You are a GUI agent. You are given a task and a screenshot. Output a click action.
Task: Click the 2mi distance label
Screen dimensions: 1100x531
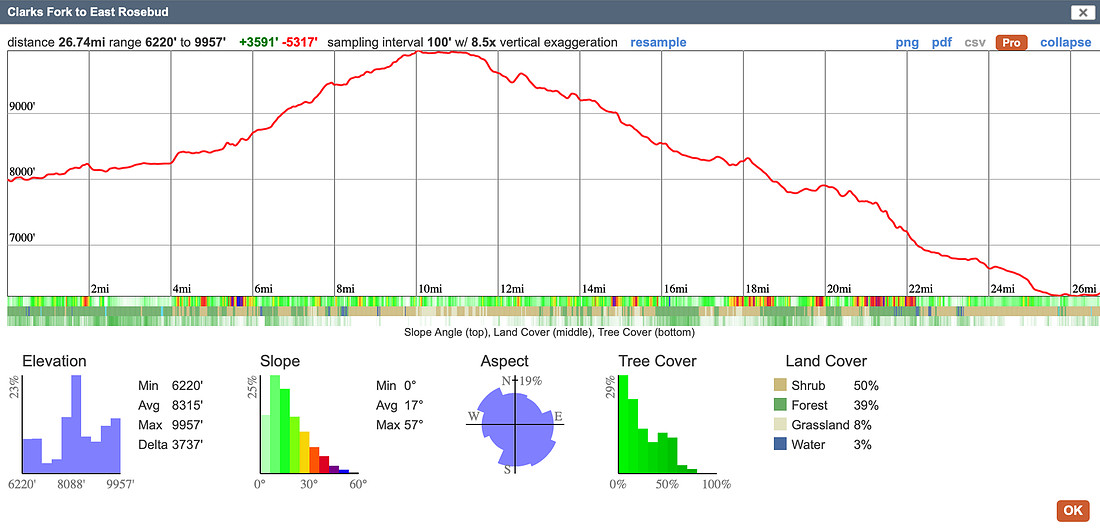[100, 288]
